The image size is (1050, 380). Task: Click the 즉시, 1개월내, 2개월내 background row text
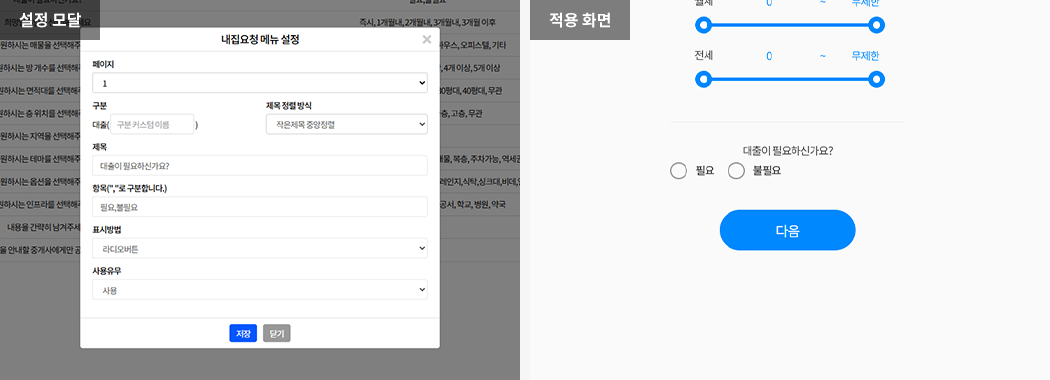click(x=427, y=22)
